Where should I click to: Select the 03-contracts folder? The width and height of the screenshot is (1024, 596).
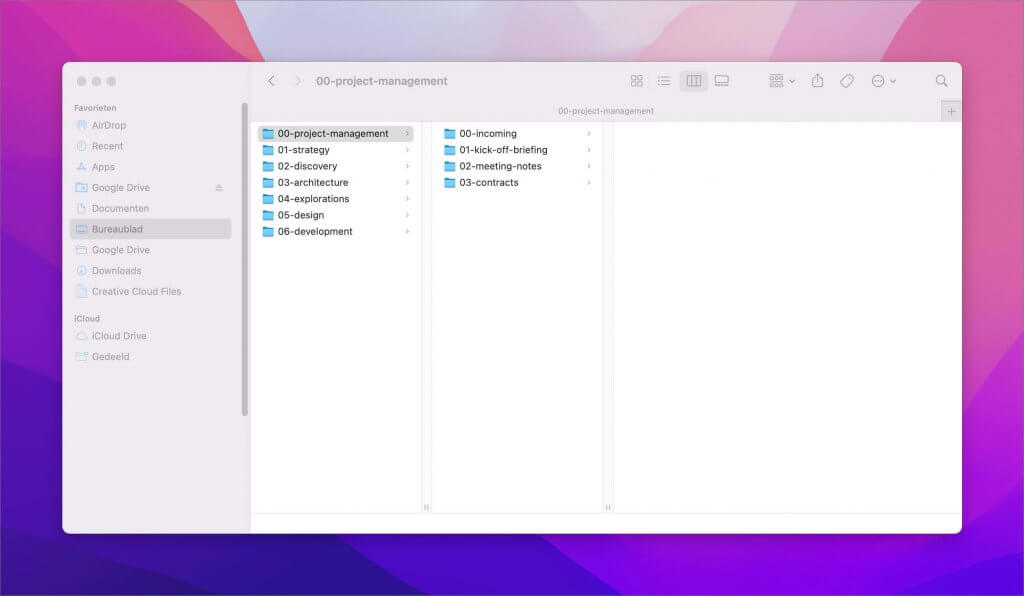click(x=517, y=183)
